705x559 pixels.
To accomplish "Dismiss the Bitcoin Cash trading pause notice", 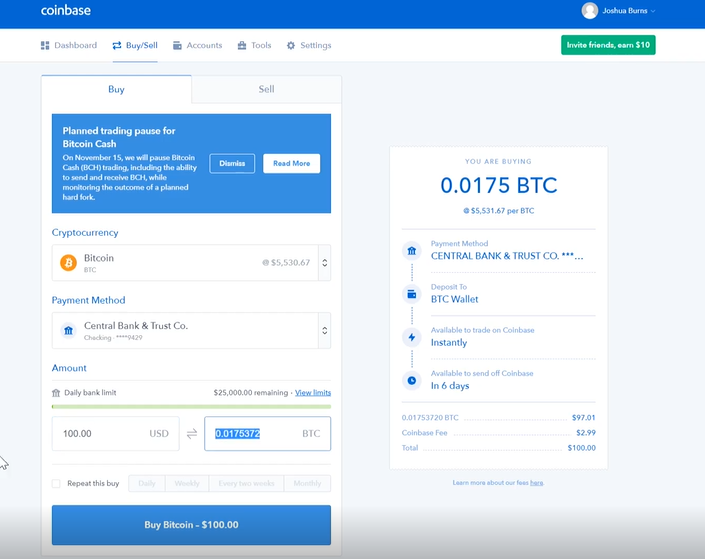I will coord(232,163).
